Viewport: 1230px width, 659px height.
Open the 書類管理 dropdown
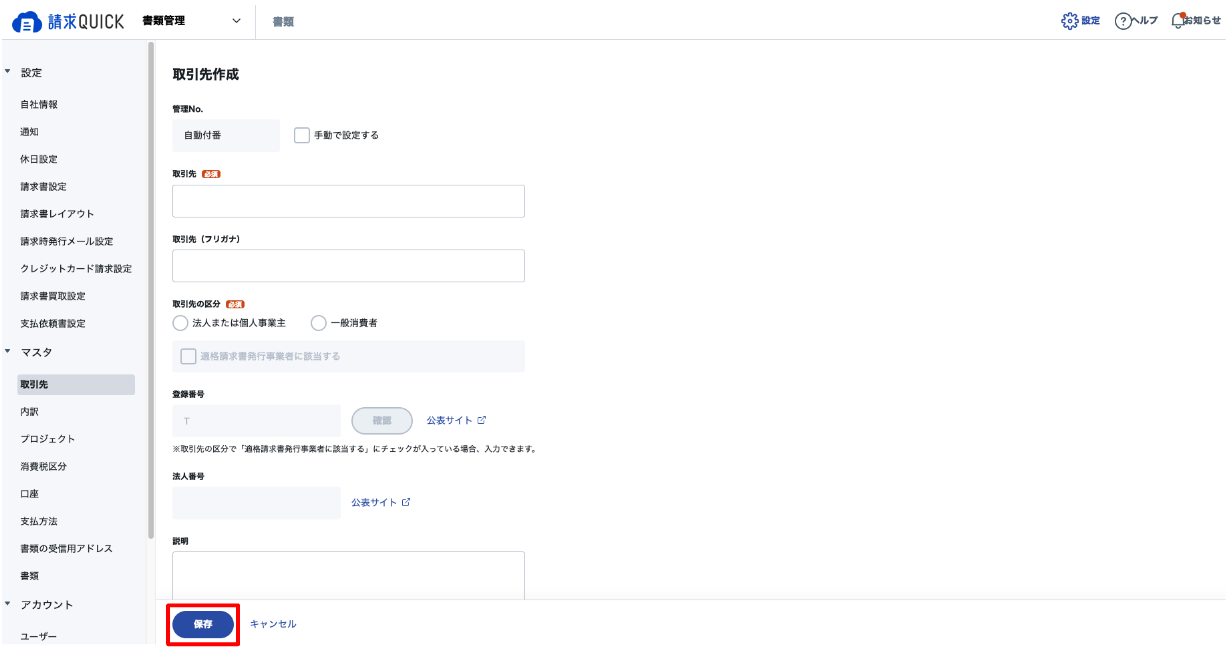pyautogui.click(x=192, y=20)
